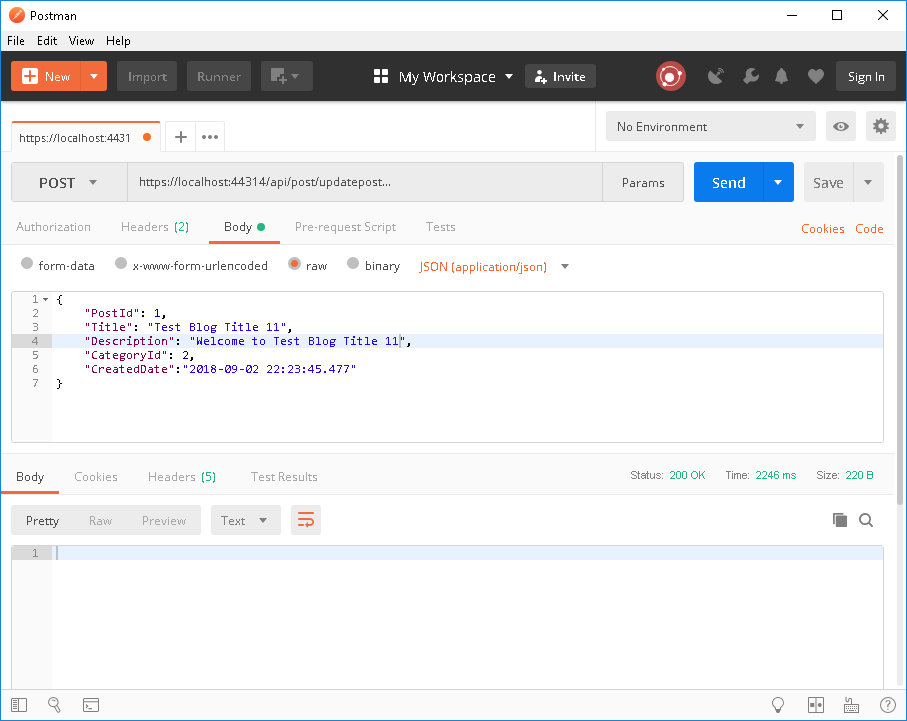This screenshot has width=907, height=721.
Task: Switch response view to Preview
Action: [x=164, y=520]
